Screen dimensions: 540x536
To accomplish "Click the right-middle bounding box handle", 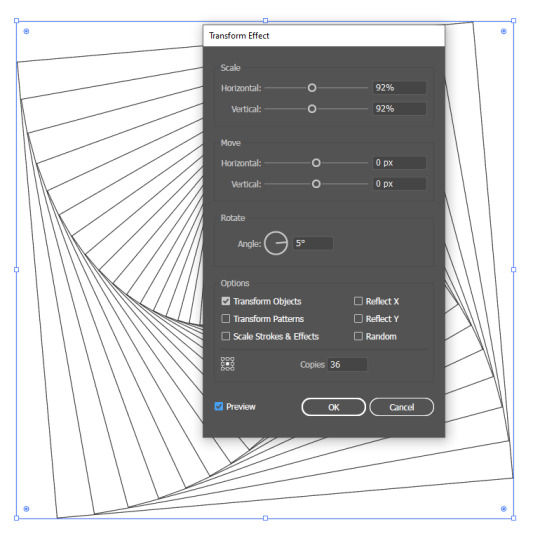I will [x=513, y=269].
